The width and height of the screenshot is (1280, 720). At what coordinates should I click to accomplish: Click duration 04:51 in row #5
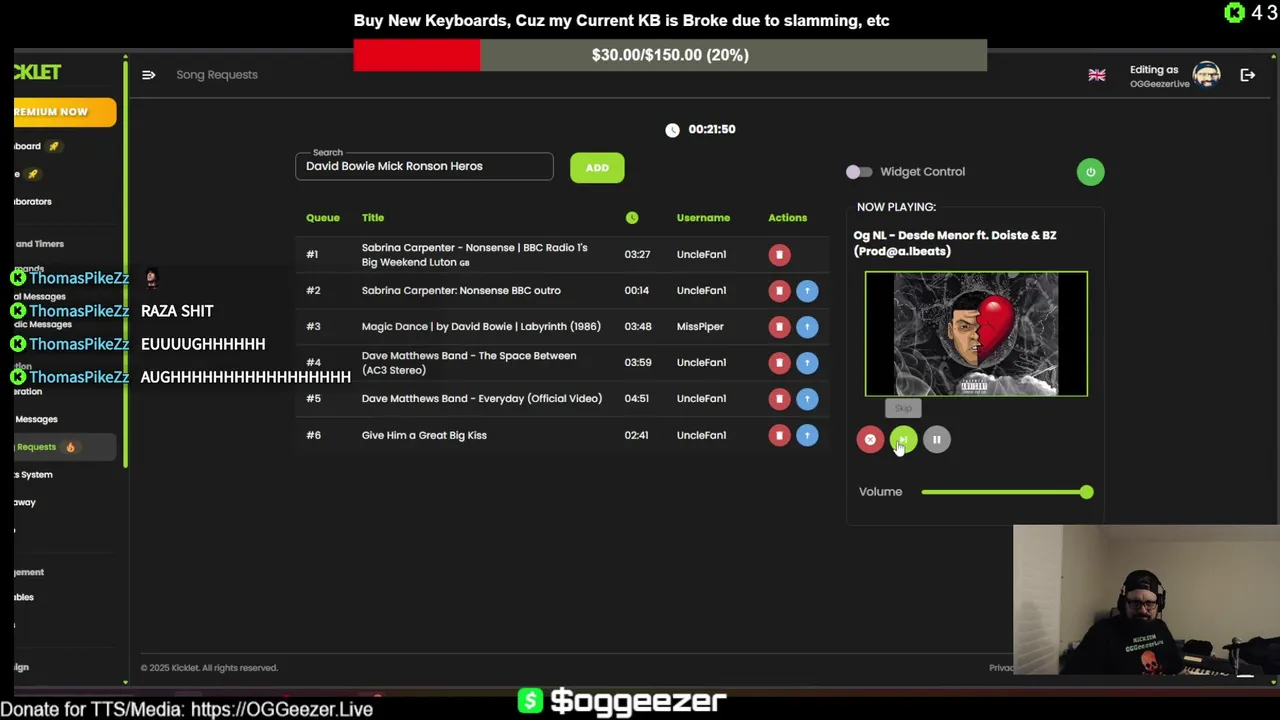point(637,399)
